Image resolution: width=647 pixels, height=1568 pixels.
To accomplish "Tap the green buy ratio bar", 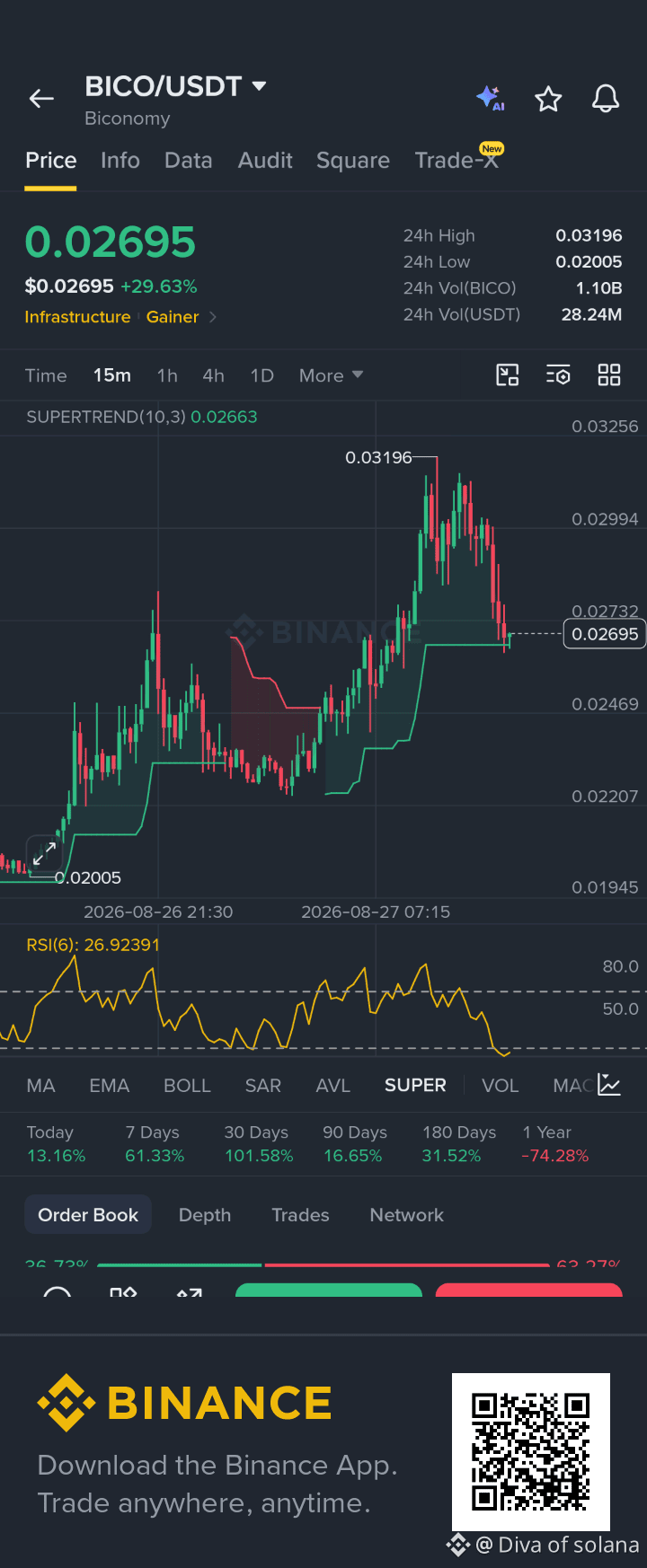I will [x=179, y=1264].
